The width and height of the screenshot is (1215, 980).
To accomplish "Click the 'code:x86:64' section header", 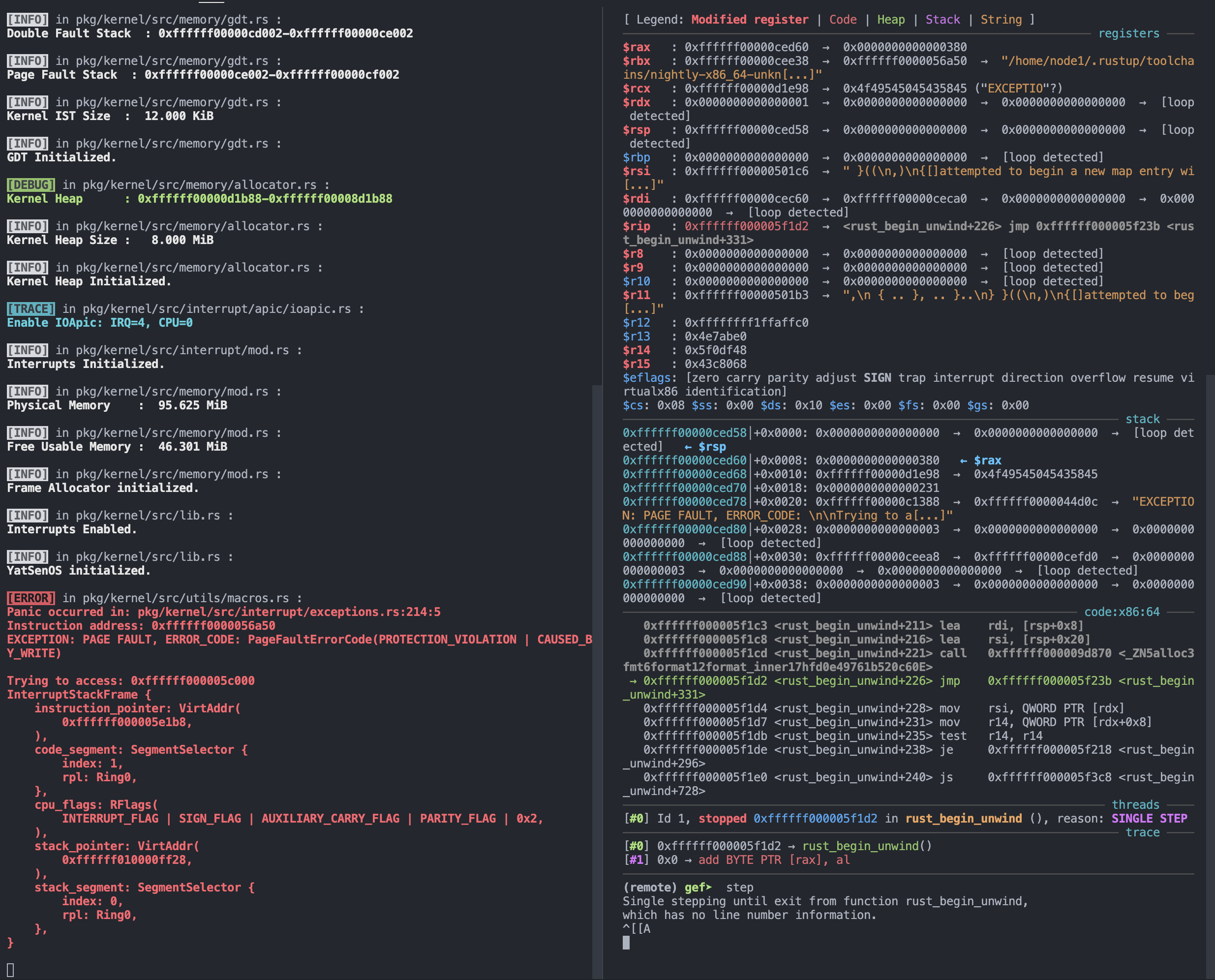I will click(1122, 612).
